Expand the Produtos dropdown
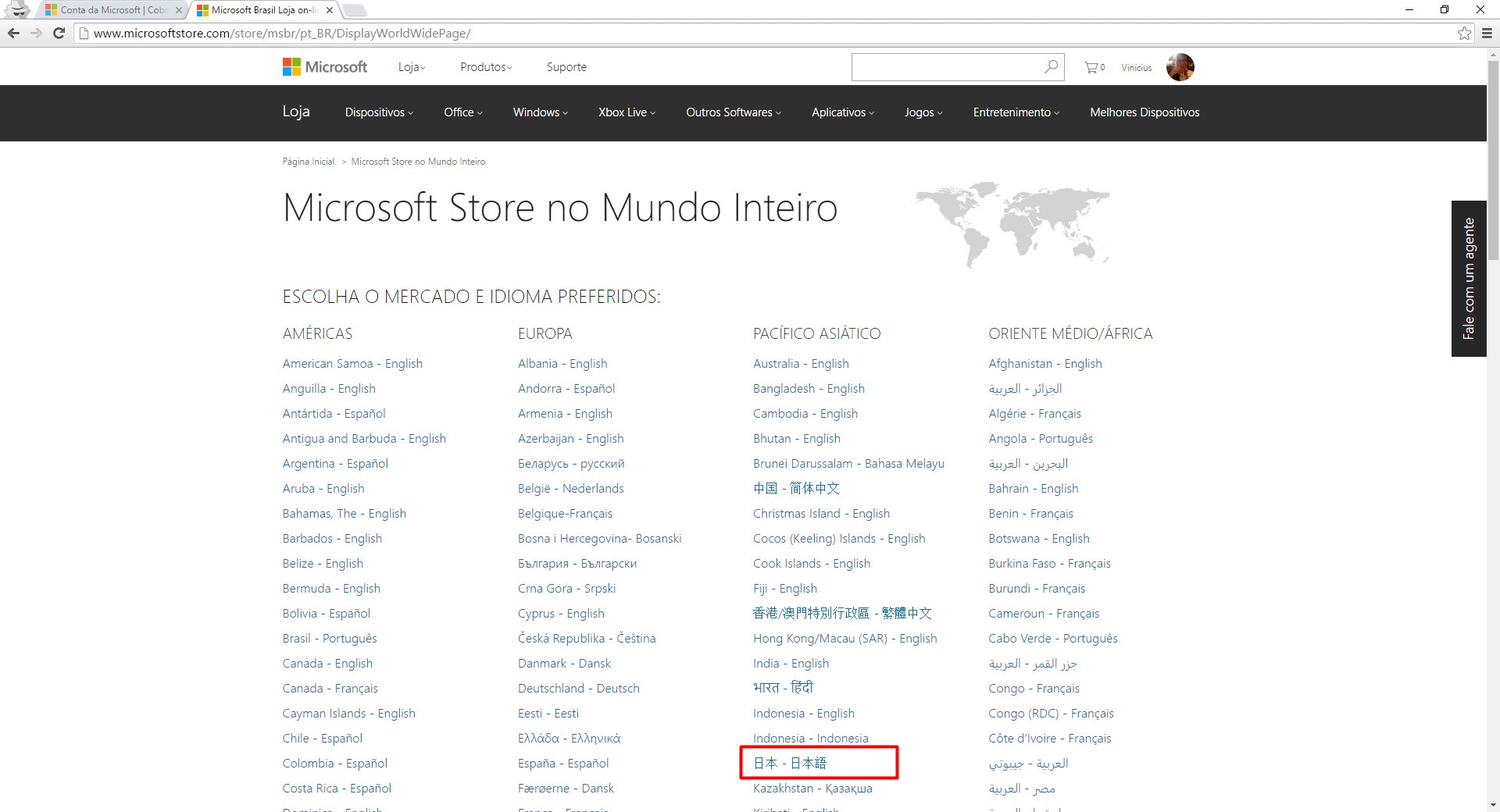 click(486, 67)
